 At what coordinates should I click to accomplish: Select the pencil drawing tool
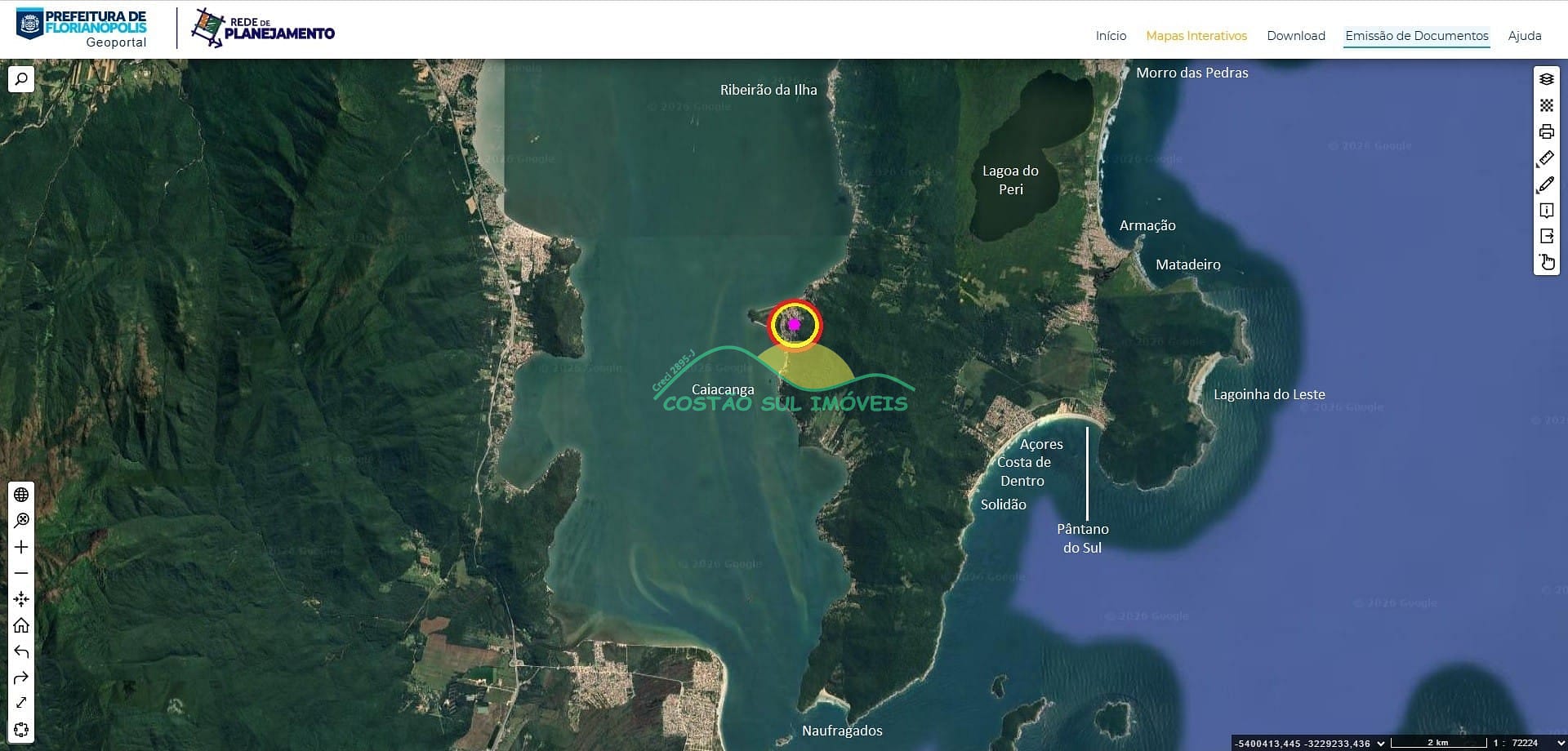pyautogui.click(x=1546, y=184)
